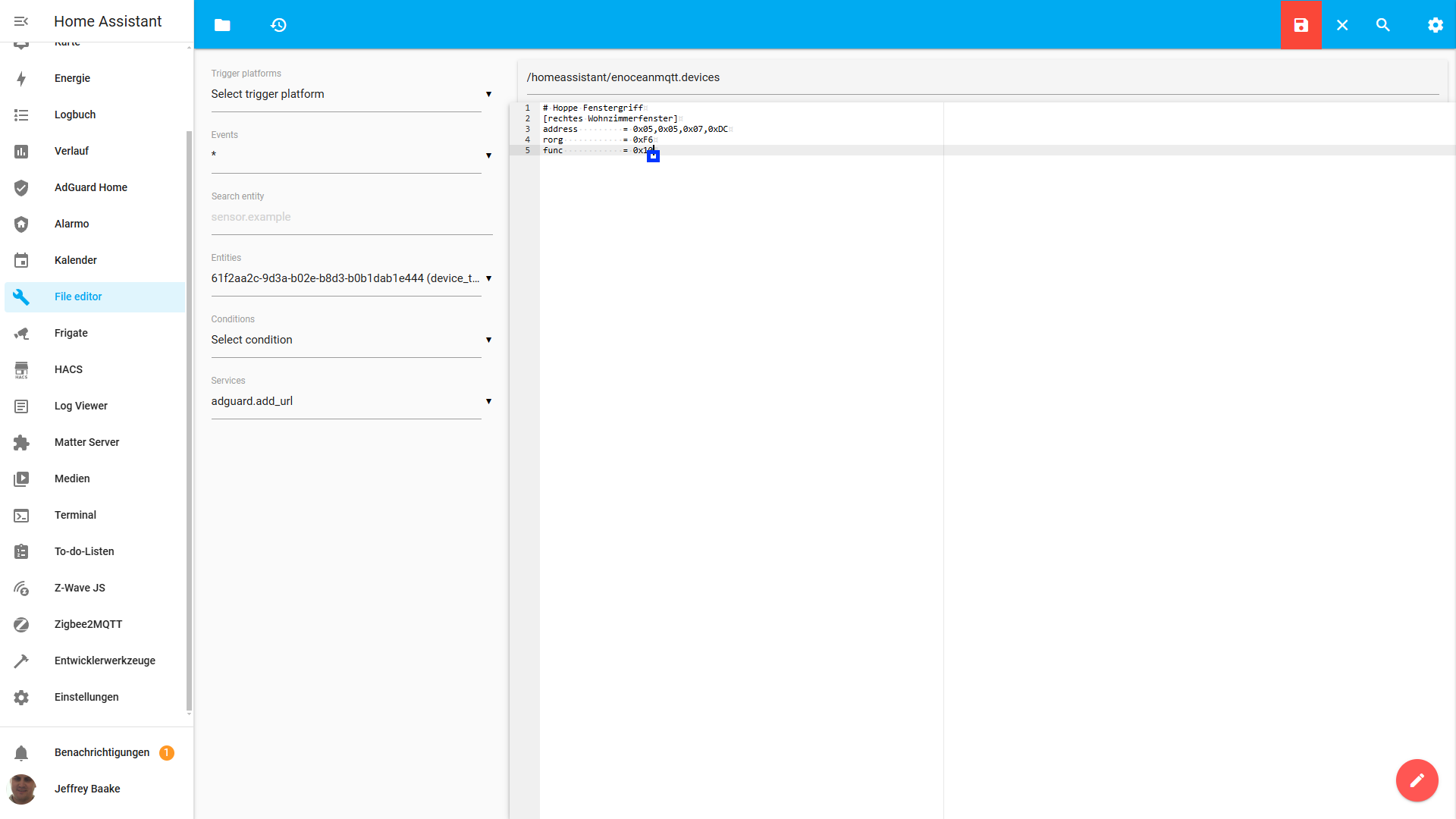Open the file history clock icon
The height and width of the screenshot is (819, 1456).
tap(278, 25)
